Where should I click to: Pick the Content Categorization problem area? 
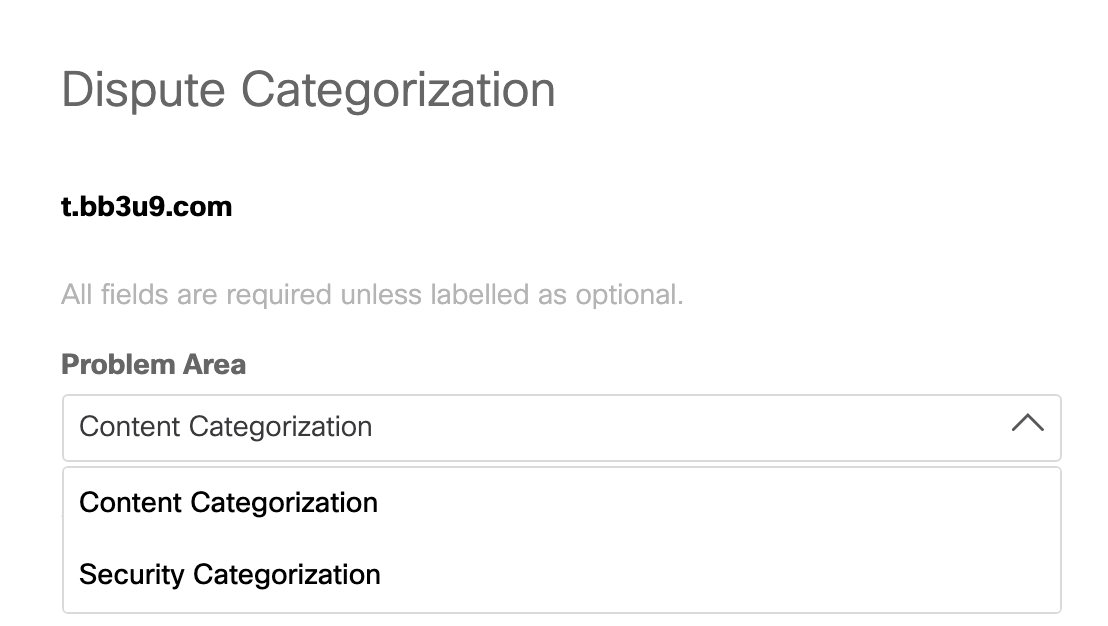coord(228,502)
